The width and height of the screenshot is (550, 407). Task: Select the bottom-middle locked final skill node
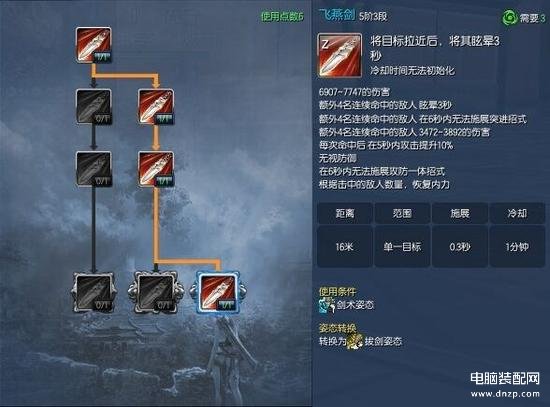point(156,293)
